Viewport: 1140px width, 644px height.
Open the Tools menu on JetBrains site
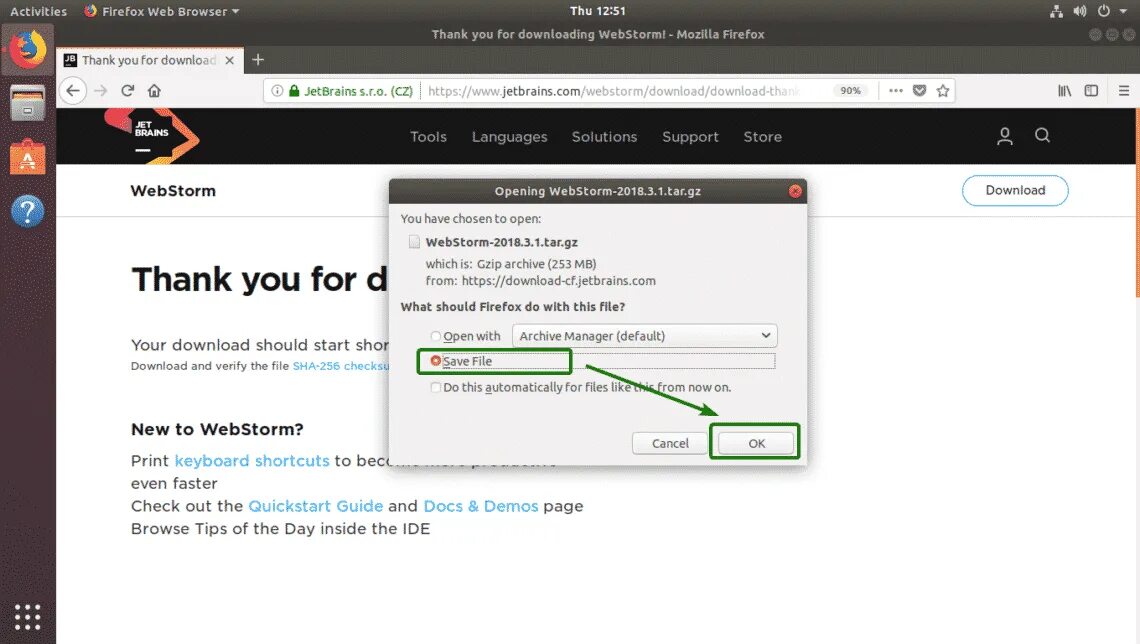coord(428,137)
